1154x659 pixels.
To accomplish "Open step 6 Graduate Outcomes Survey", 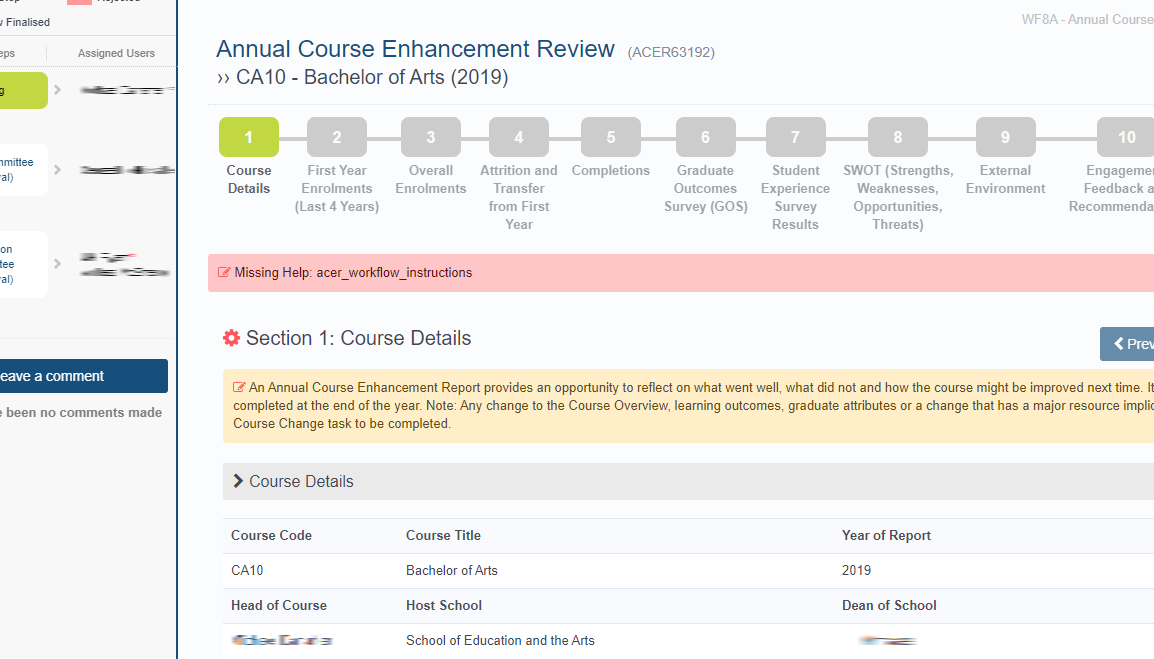I will (705, 138).
